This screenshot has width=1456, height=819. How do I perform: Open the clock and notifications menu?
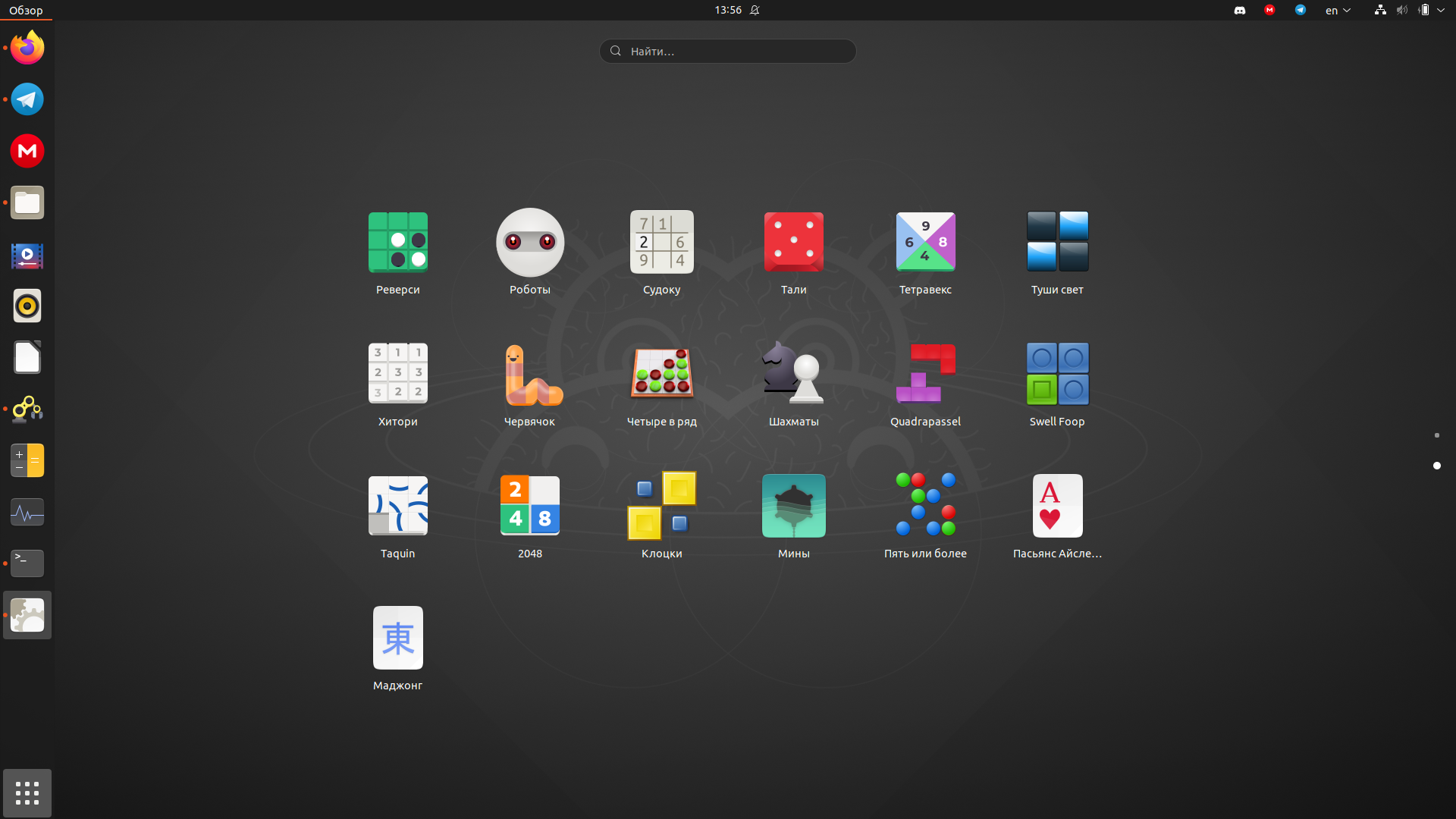click(x=736, y=10)
